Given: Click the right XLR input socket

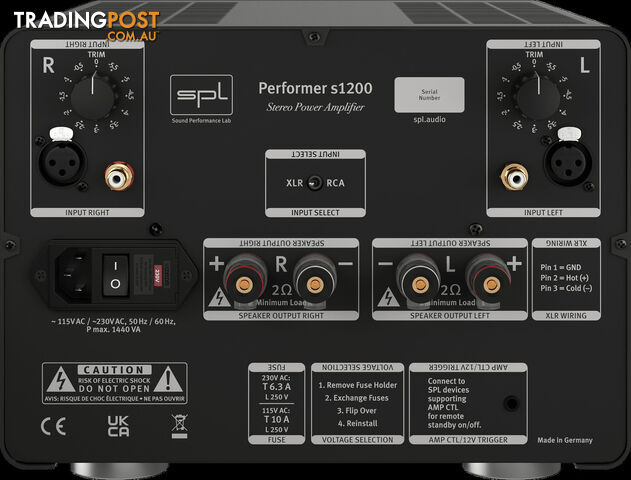Looking at the screenshot, I should click(62, 163).
